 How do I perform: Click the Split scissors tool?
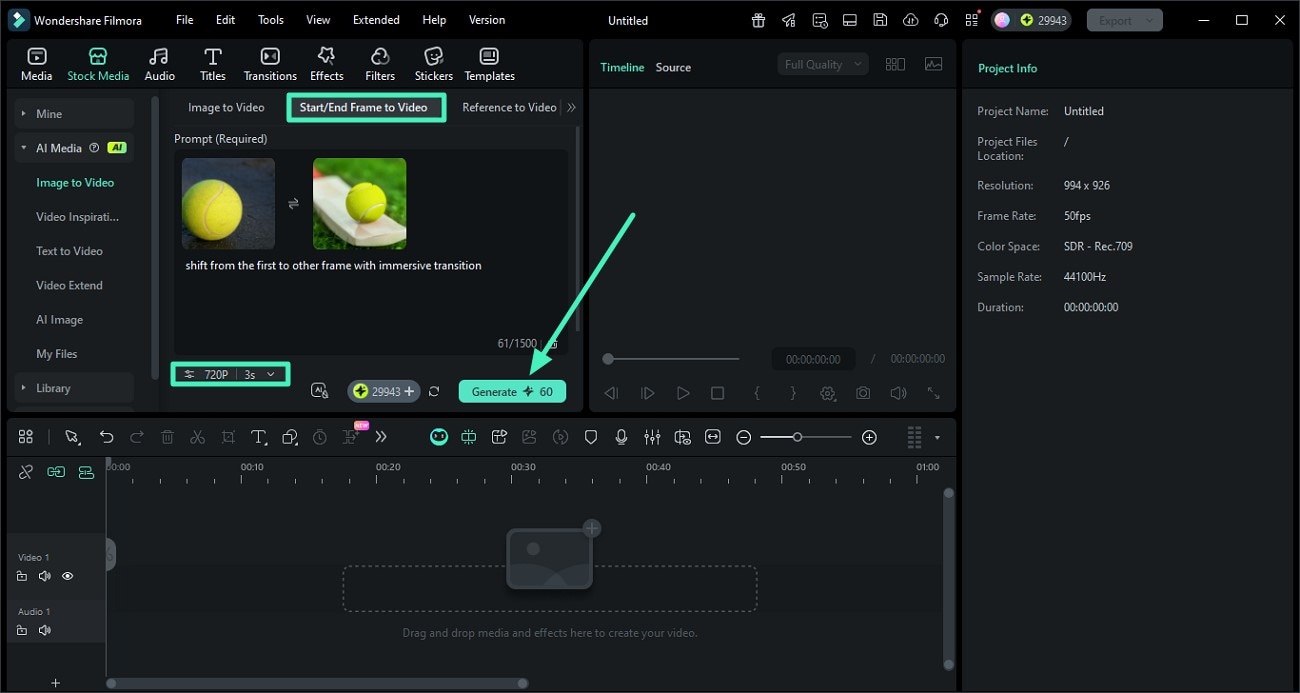tap(197, 437)
